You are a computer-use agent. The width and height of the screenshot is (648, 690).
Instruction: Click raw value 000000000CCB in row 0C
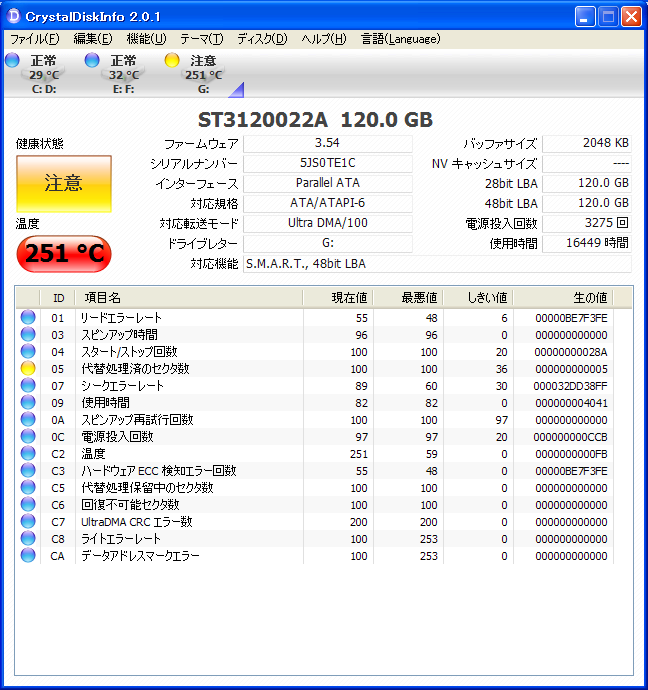(x=570, y=437)
